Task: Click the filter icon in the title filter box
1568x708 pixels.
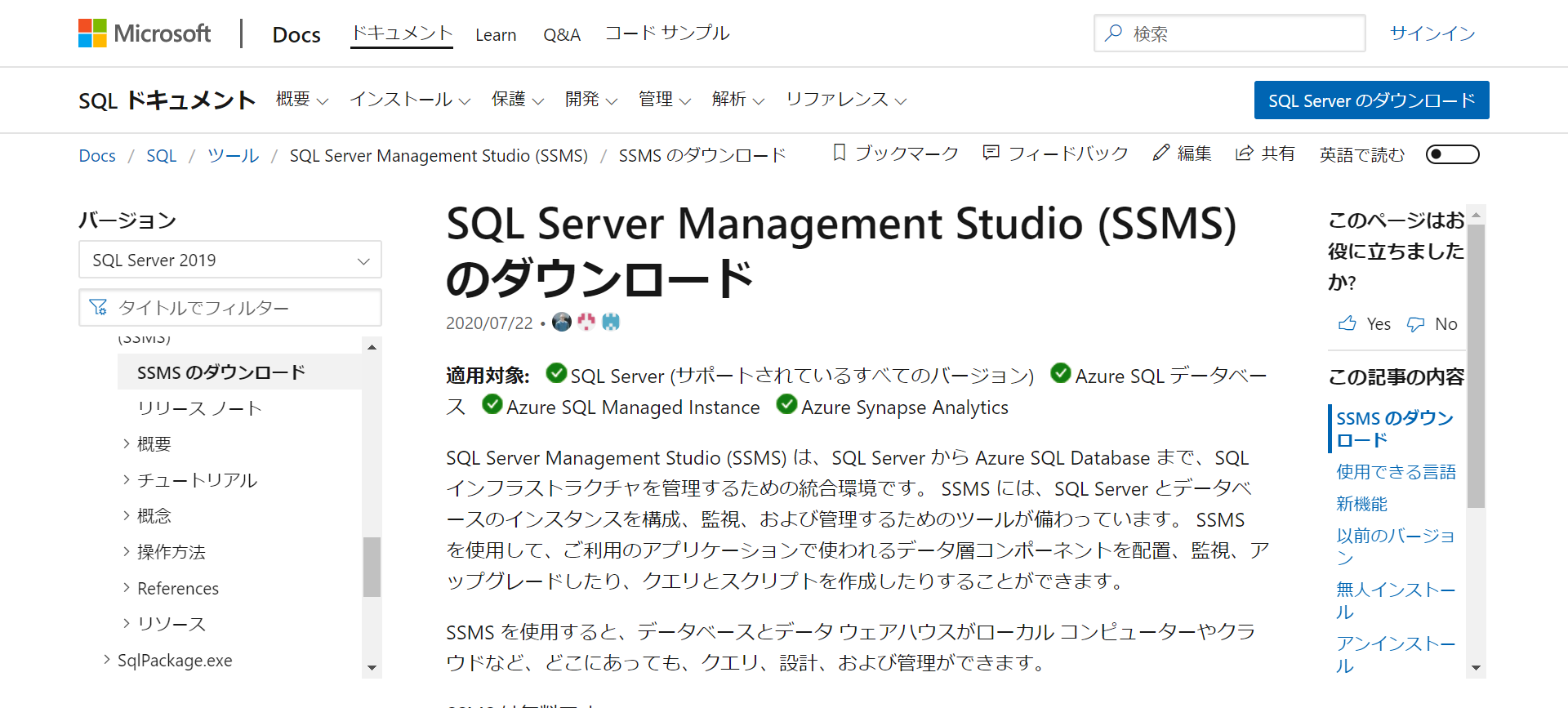Action: coord(98,307)
